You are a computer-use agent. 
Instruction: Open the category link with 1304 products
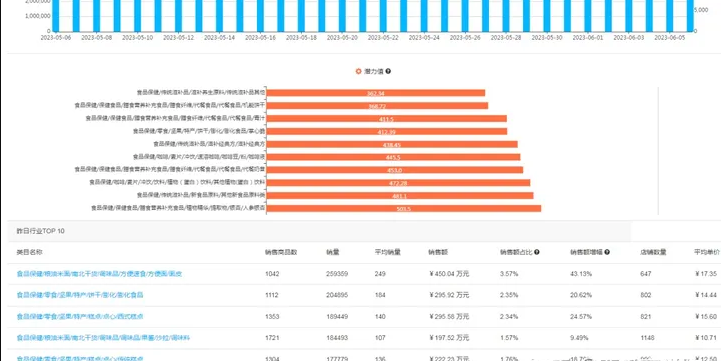[x=80, y=359]
